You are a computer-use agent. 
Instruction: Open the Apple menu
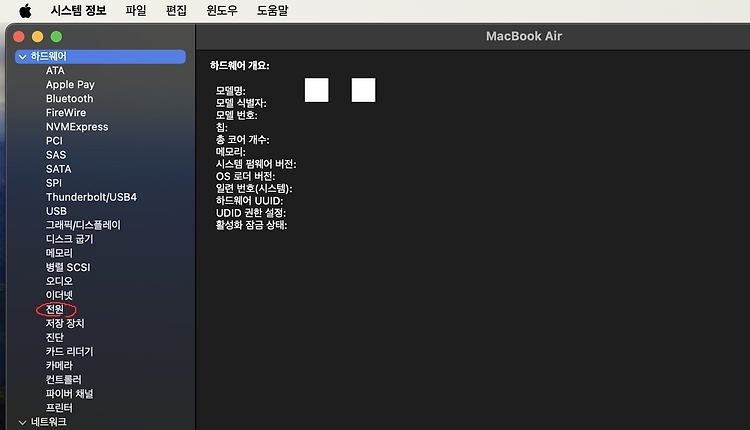click(x=25, y=11)
